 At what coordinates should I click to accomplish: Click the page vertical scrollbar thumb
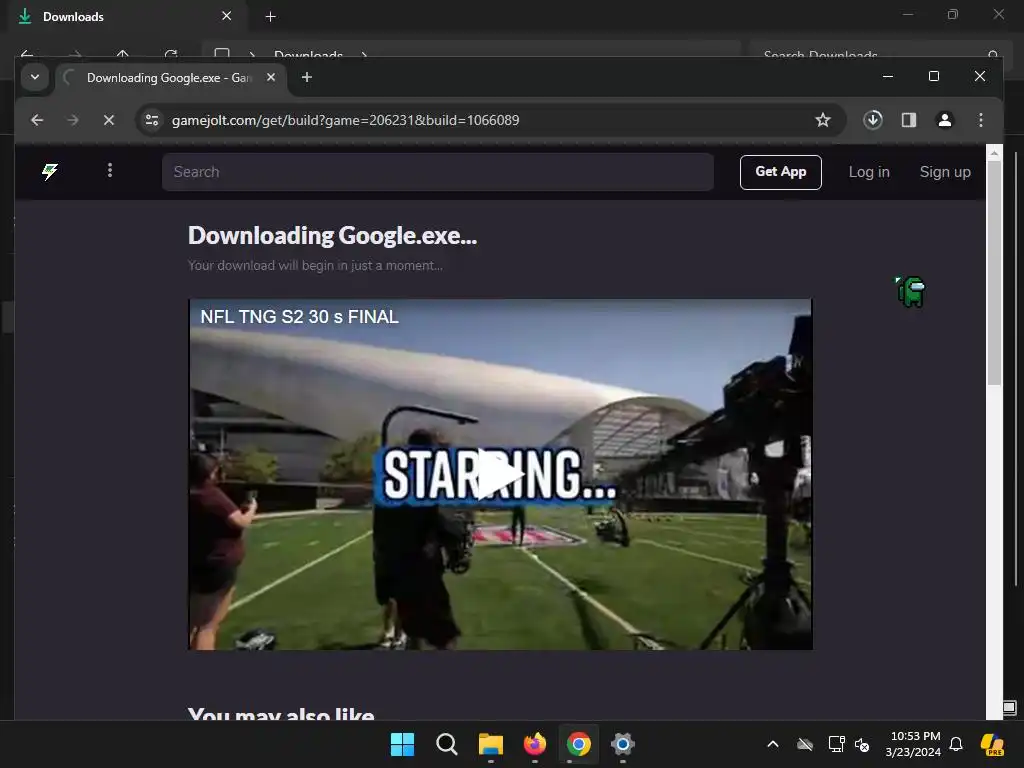click(994, 273)
